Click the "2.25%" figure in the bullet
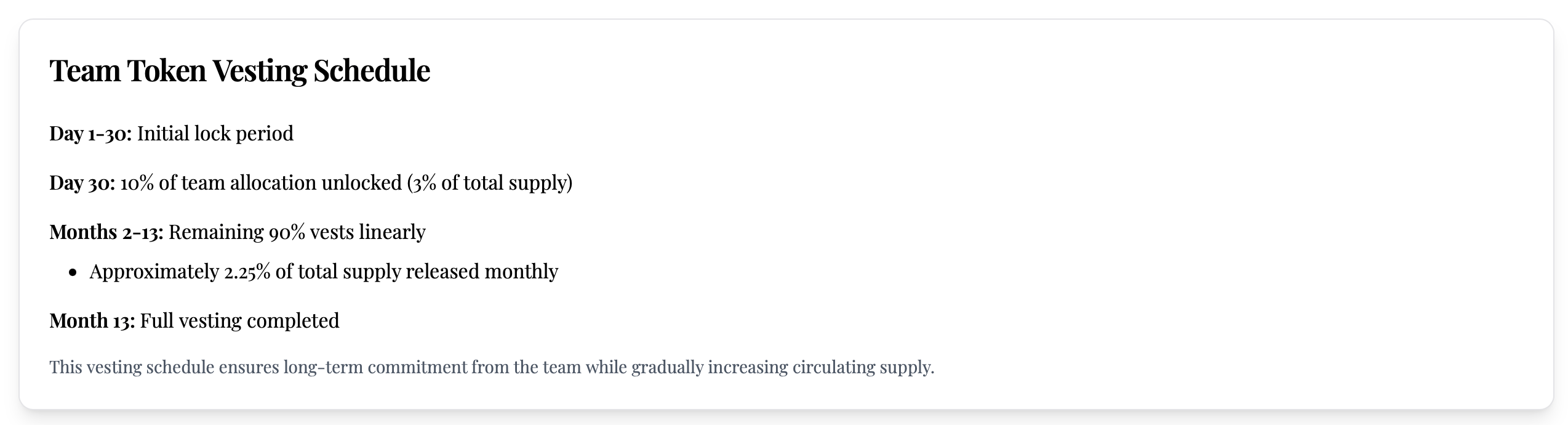The height and width of the screenshot is (425, 1568). (247, 272)
